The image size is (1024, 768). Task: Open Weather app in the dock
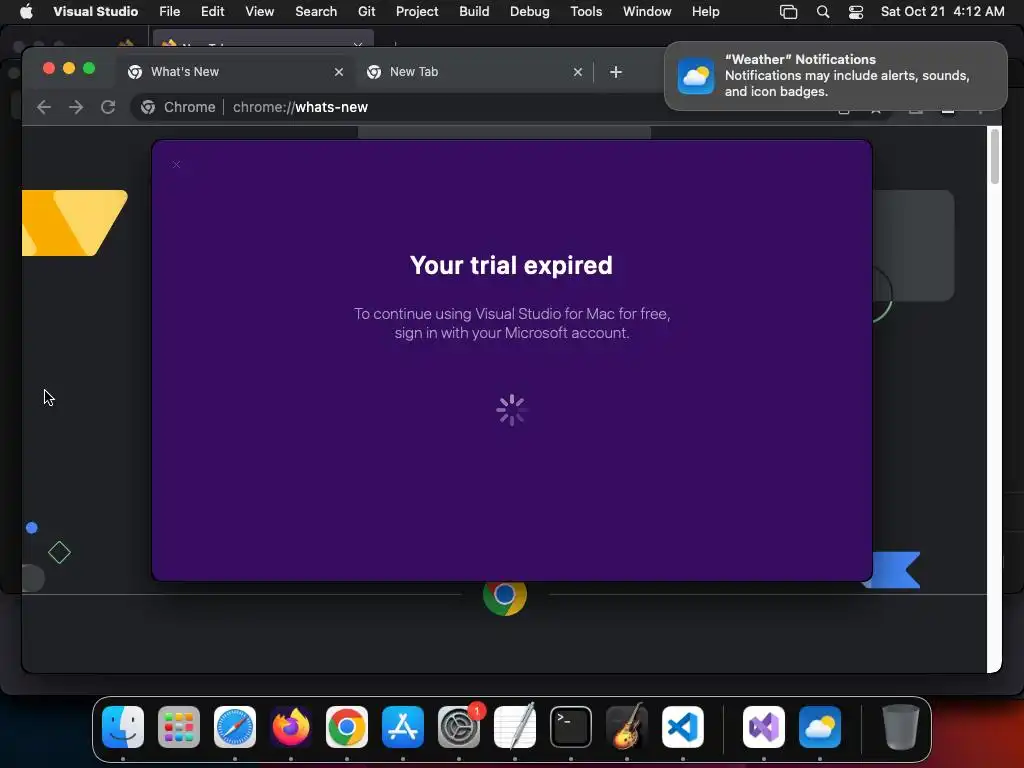[820, 727]
